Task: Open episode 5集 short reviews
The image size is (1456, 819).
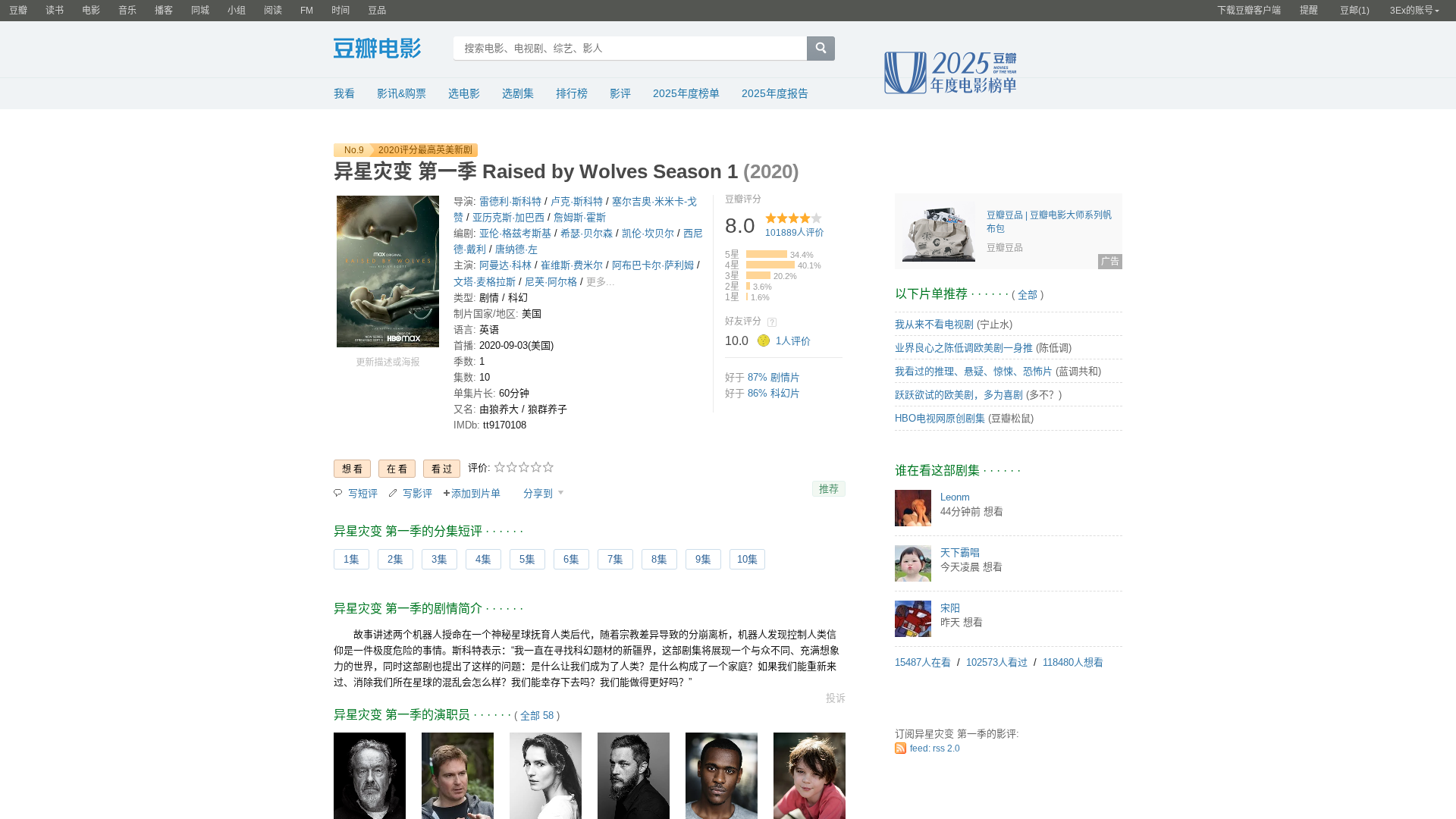Action: tap(527, 560)
